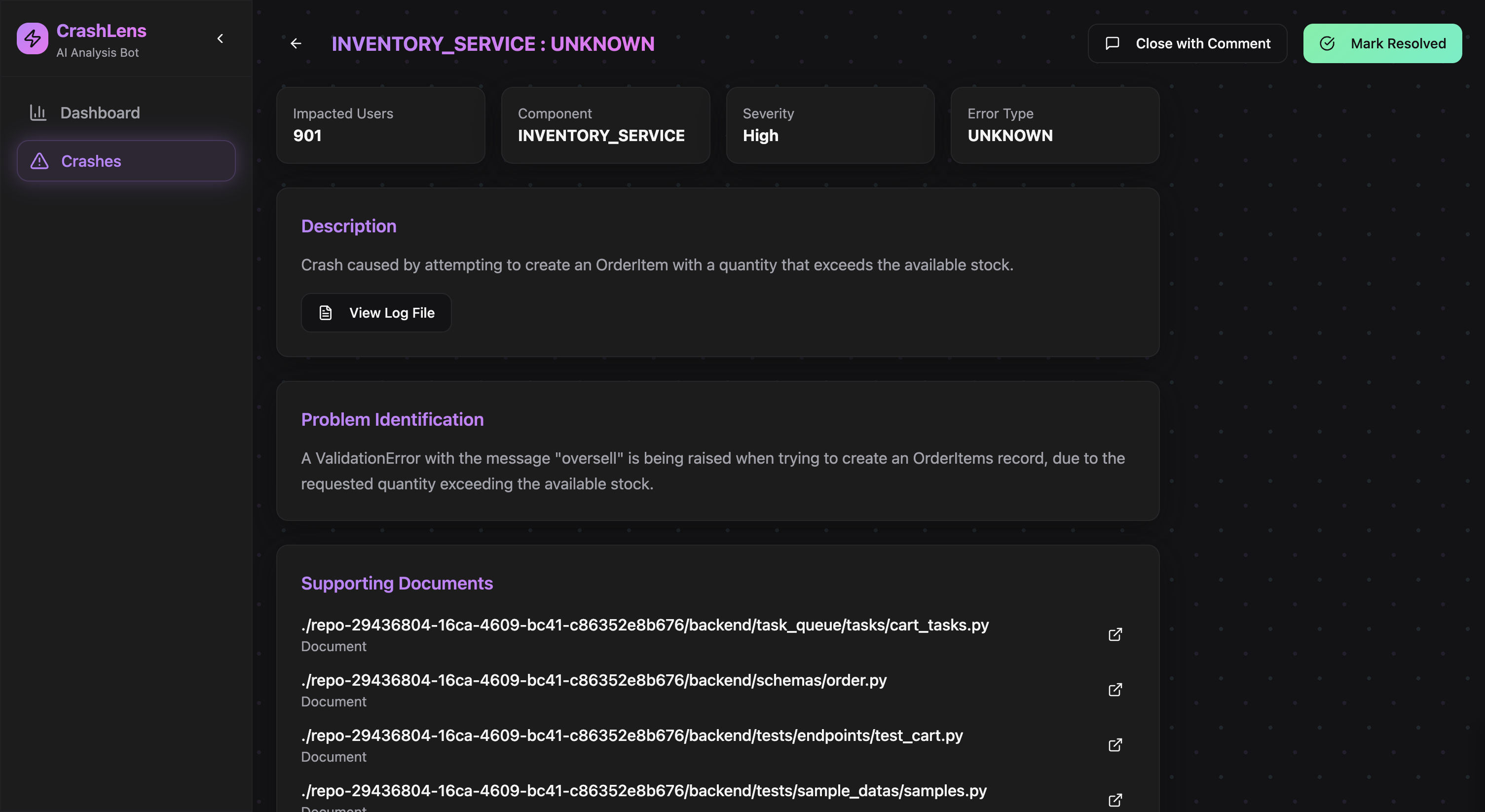Viewport: 1485px width, 812px height.
Task: Go back using the left arrow
Action: pos(296,44)
